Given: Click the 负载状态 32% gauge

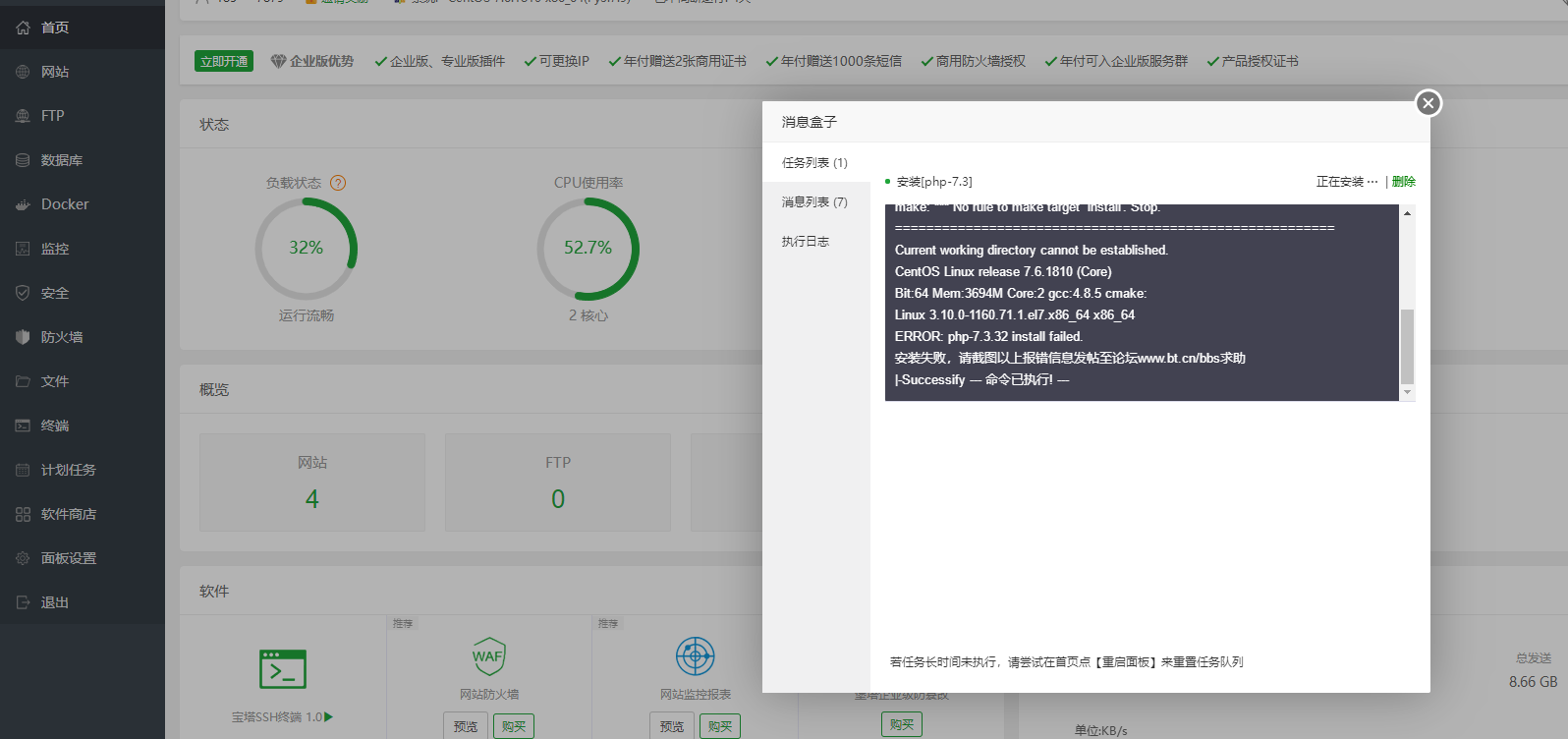Looking at the screenshot, I should tap(306, 249).
